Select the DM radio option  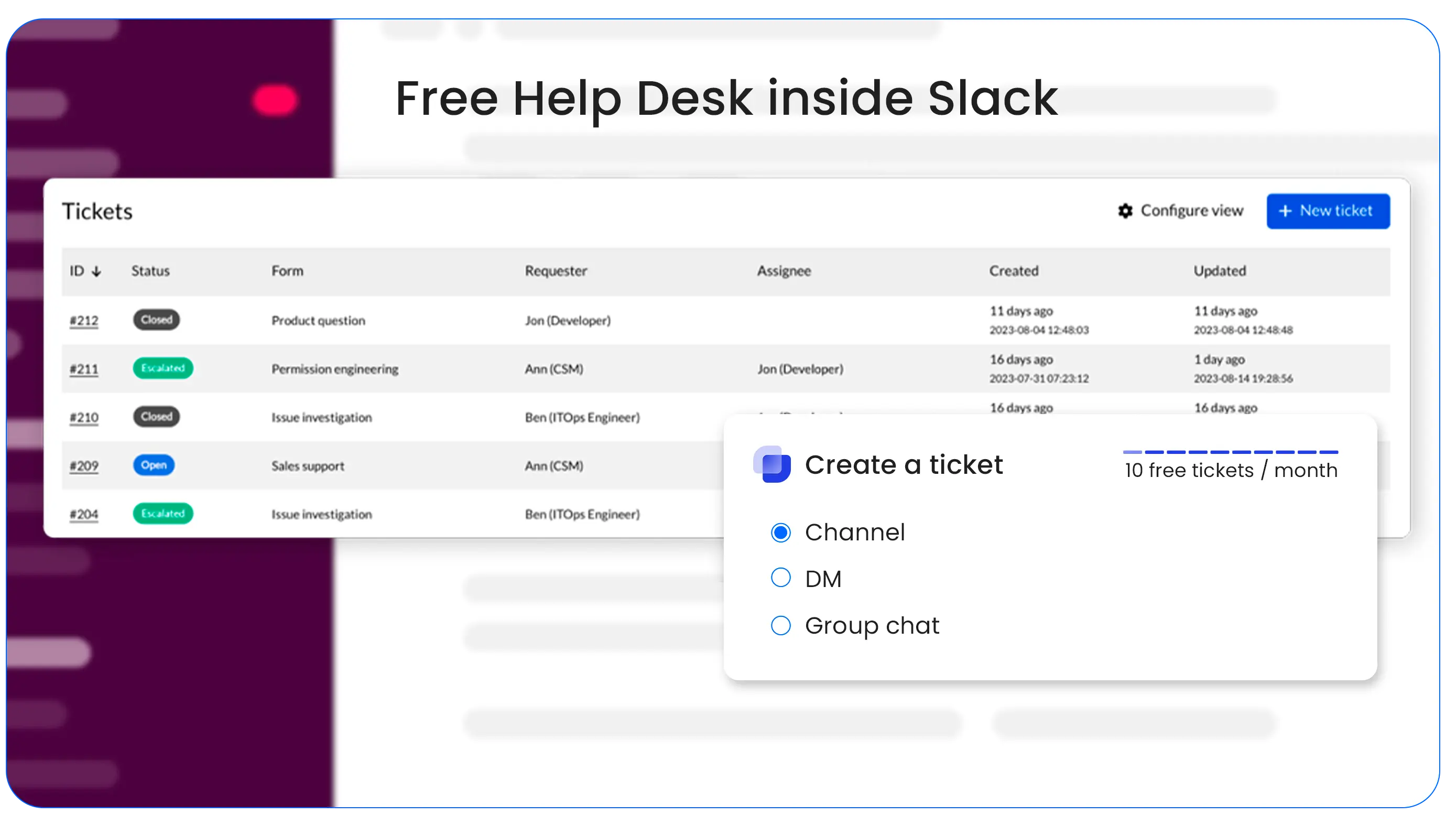click(780, 578)
